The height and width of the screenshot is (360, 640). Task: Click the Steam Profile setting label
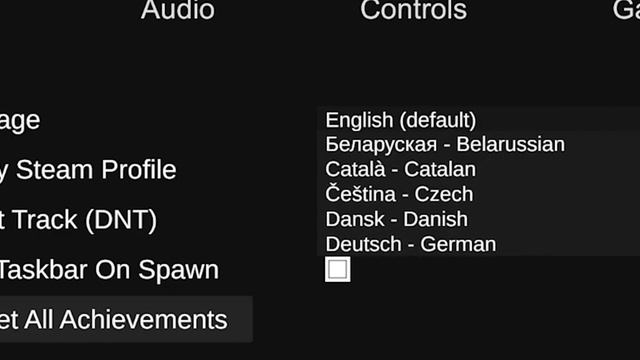point(88,171)
